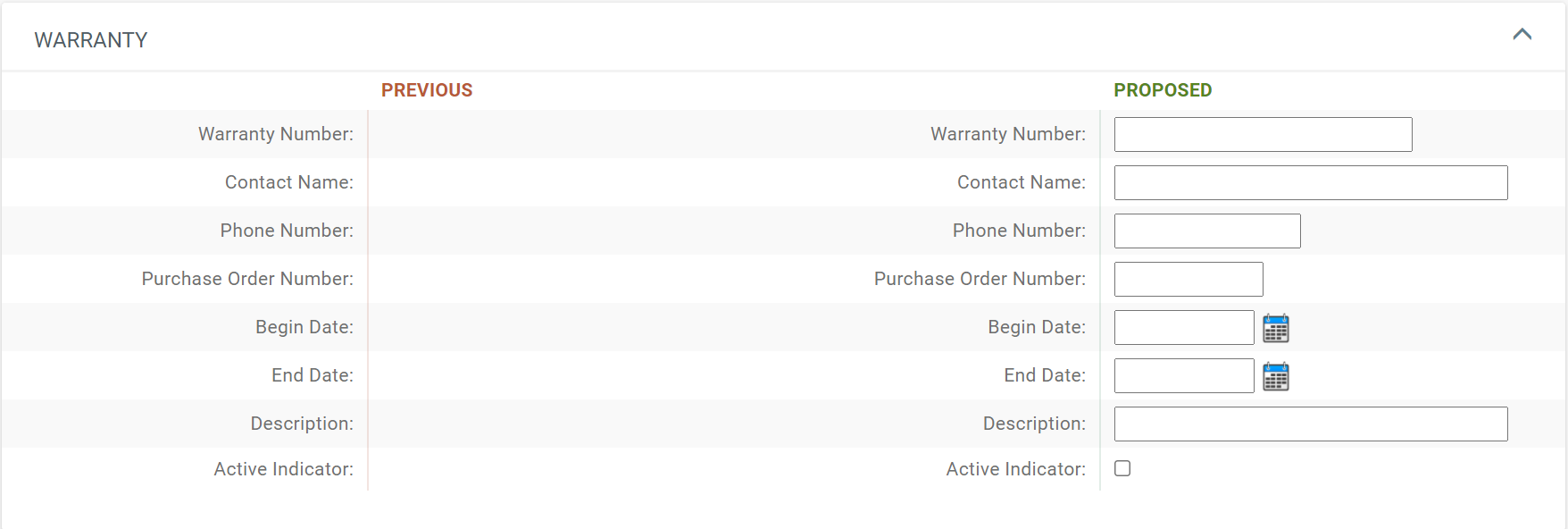Activate the proposed Purchase Order Number field
The image size is (1568, 529).
point(1189,279)
